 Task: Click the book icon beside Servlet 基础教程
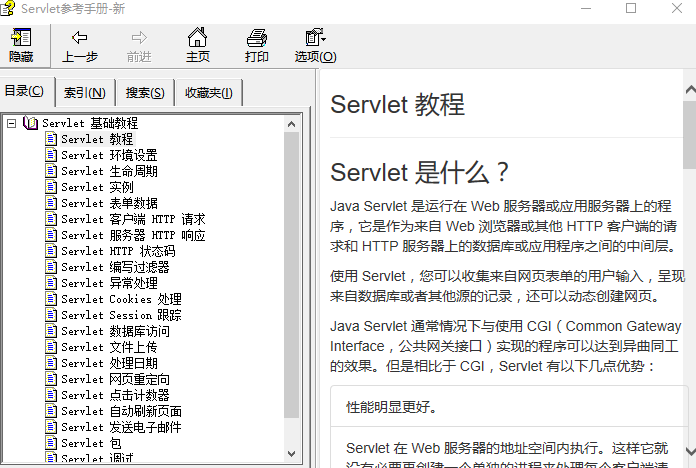coord(30,123)
